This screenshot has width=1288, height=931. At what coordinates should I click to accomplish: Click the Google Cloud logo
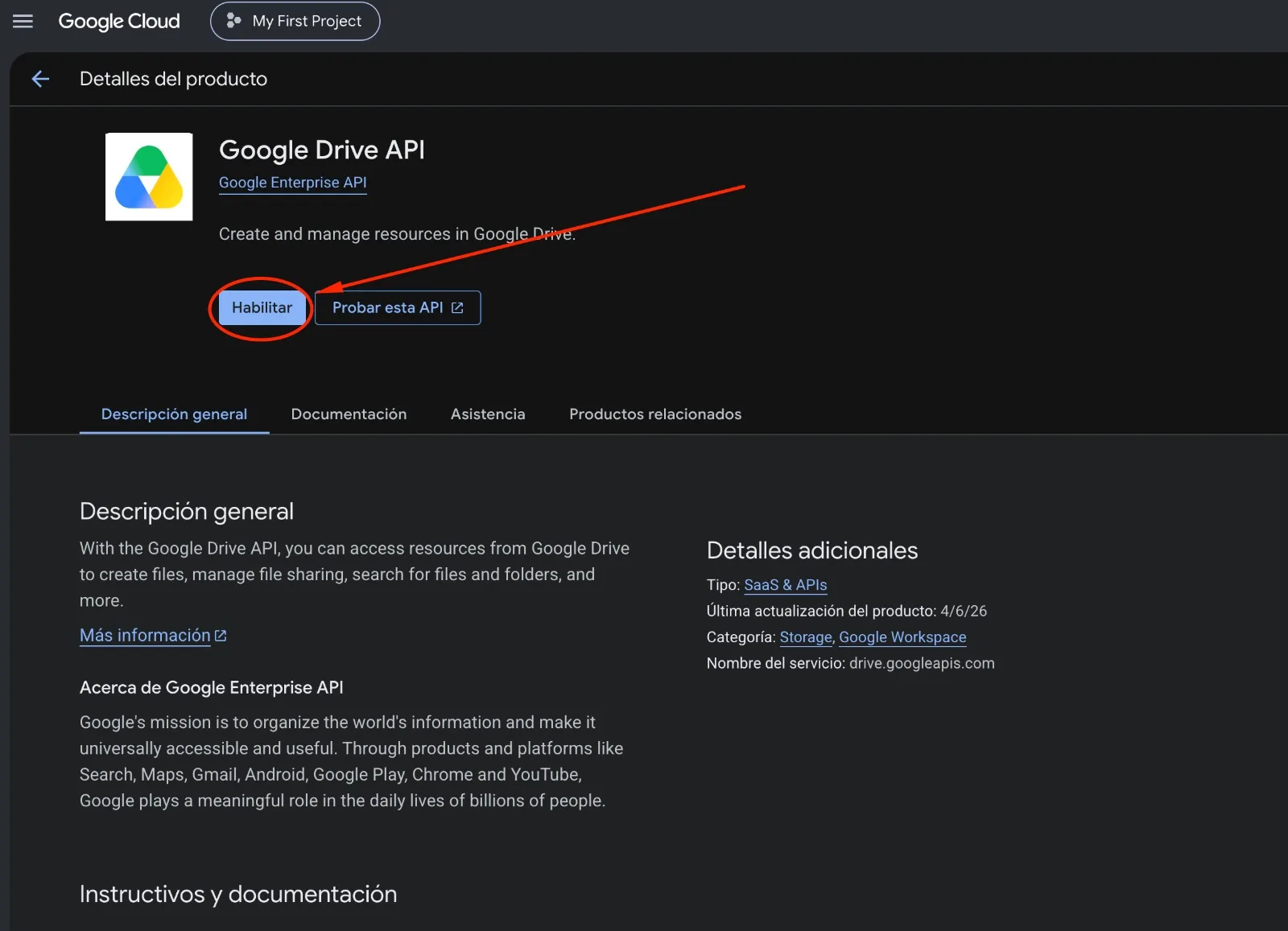click(x=119, y=21)
